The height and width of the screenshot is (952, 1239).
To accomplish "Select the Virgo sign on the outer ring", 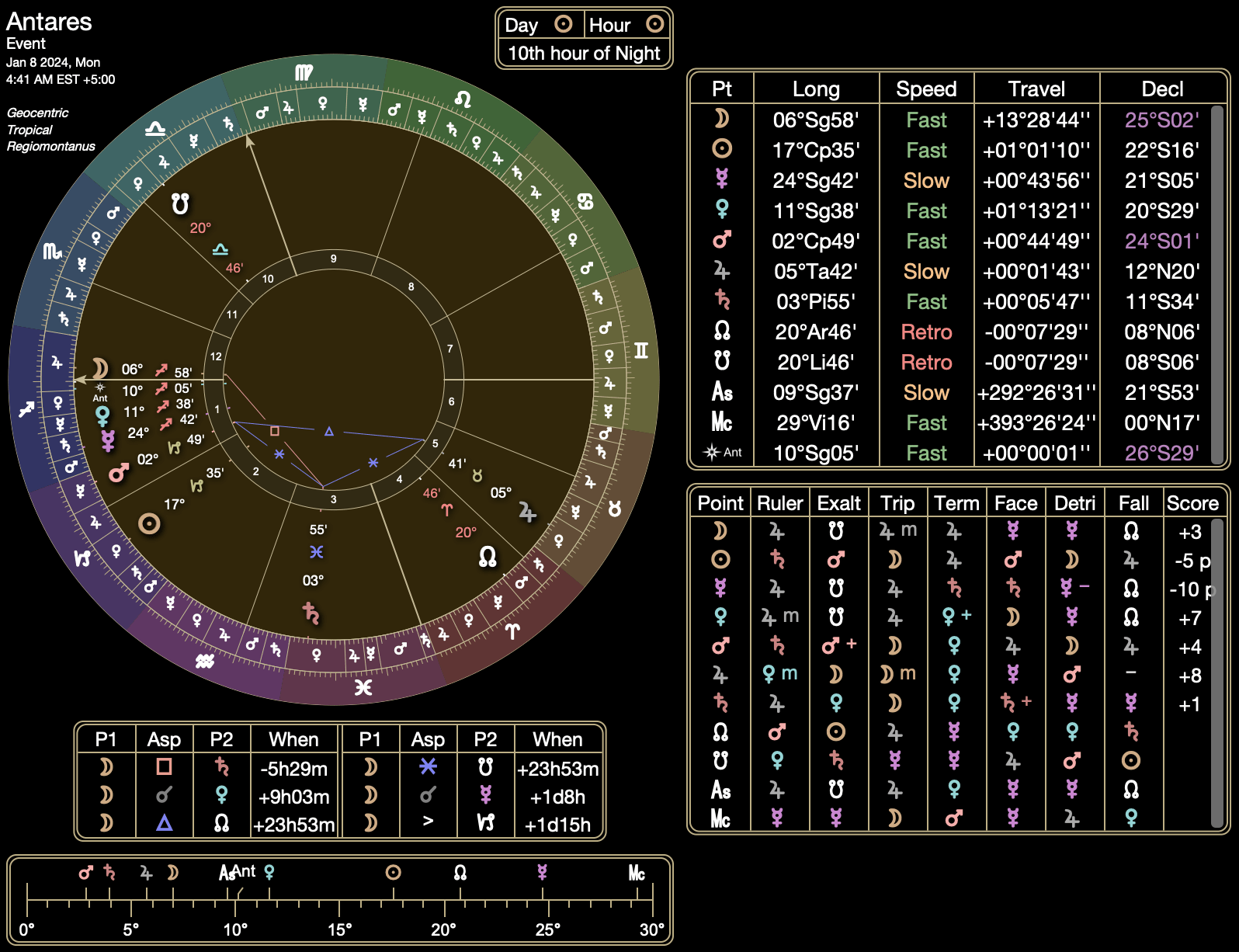I will coord(304,73).
